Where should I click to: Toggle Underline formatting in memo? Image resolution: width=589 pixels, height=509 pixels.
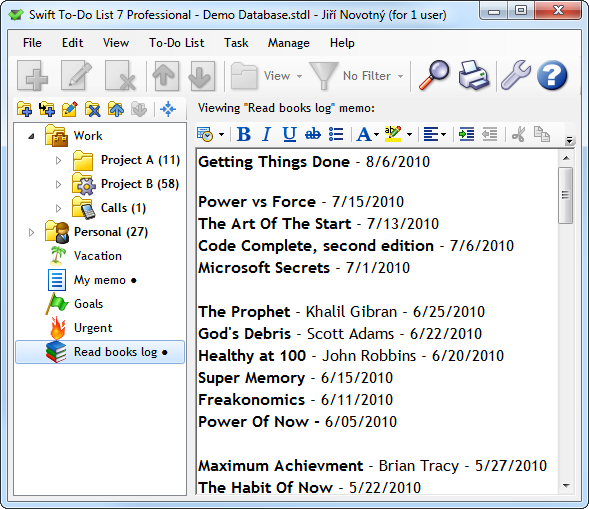pyautogui.click(x=290, y=134)
